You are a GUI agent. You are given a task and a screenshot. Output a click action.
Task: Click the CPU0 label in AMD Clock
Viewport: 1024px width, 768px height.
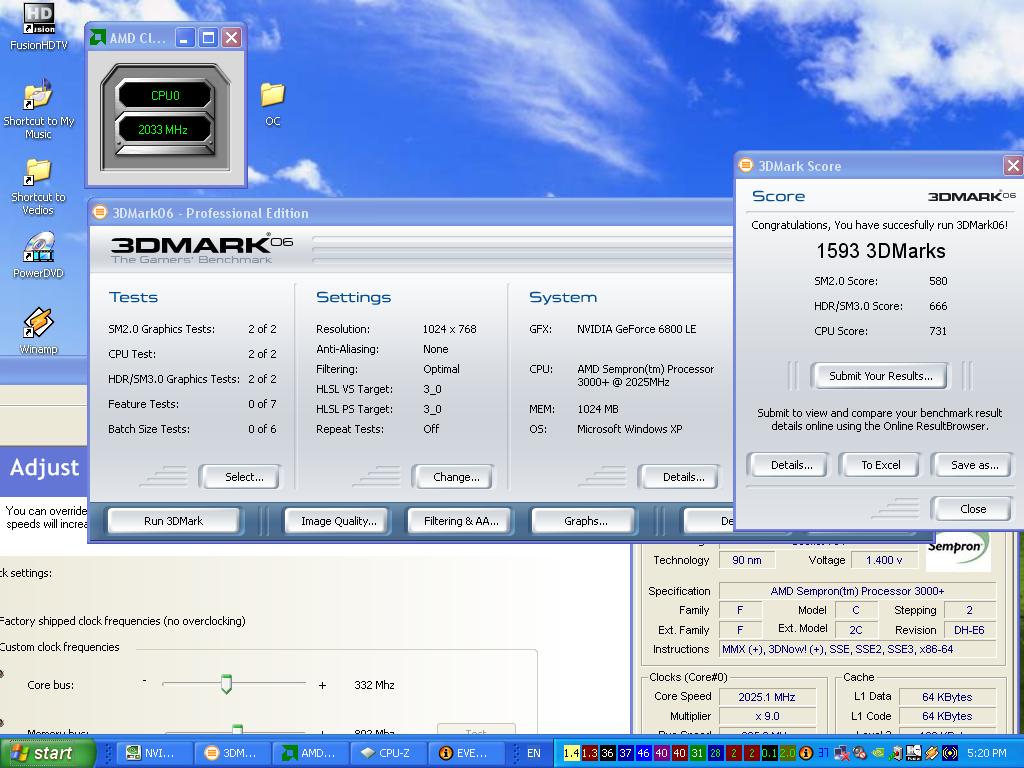[165, 95]
